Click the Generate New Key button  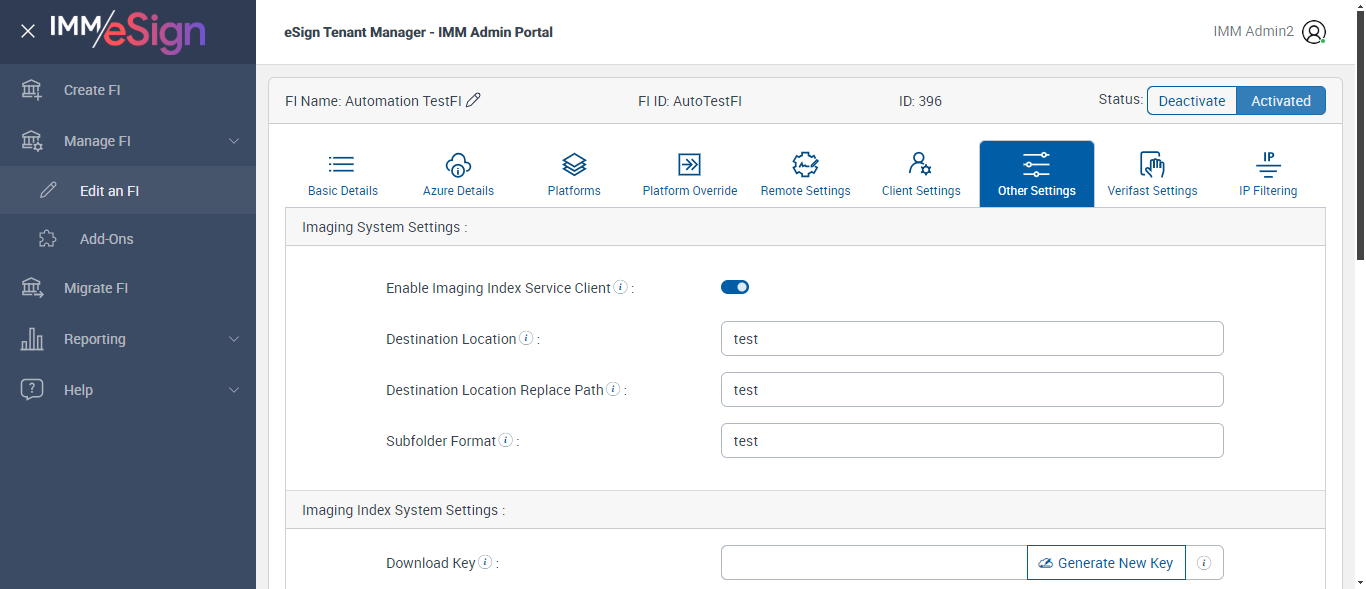pos(1106,563)
